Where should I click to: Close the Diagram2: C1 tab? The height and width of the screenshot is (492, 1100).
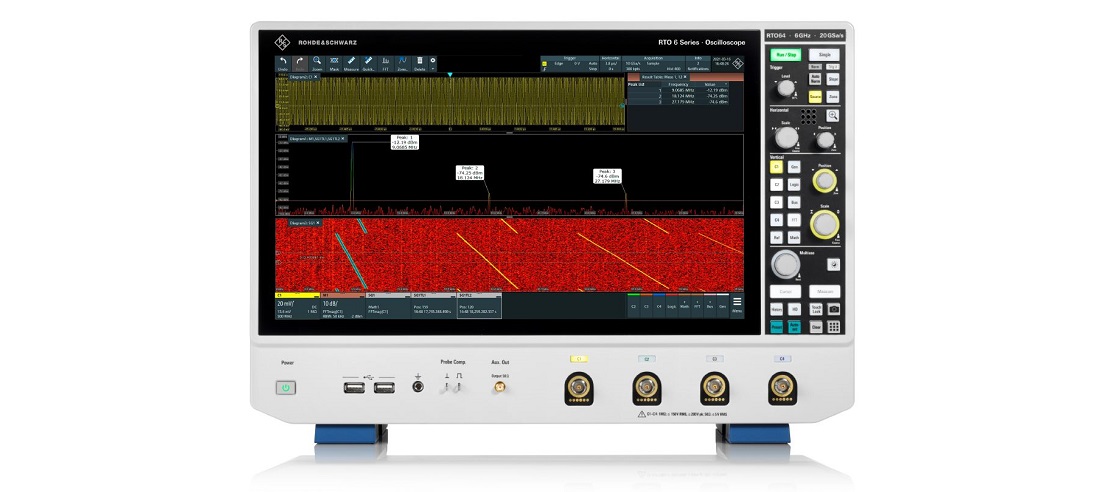(x=316, y=77)
